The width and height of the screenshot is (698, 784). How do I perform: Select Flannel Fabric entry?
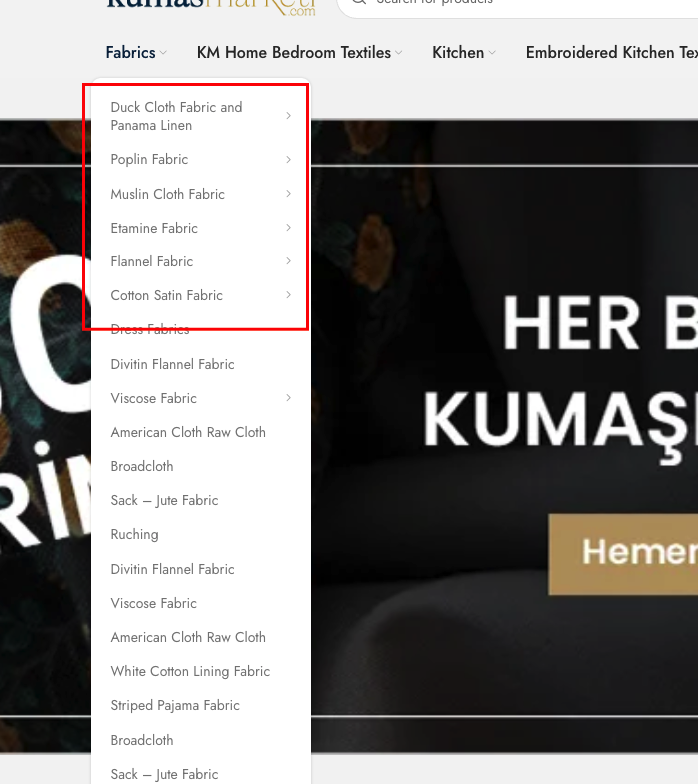152,261
